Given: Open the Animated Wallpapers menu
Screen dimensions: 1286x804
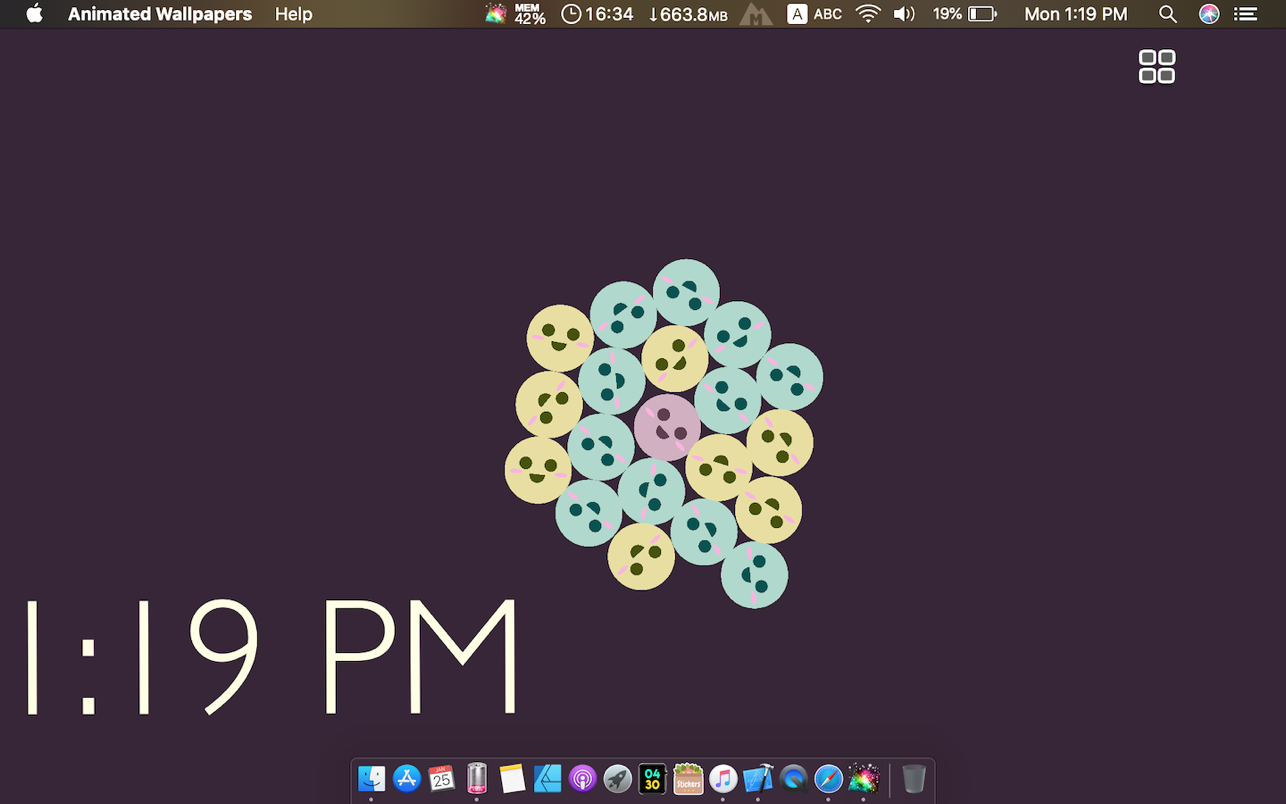Looking at the screenshot, I should (159, 14).
